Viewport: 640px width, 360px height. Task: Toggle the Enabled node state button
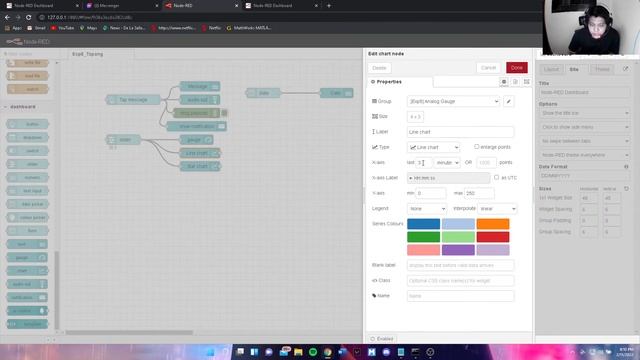pyautogui.click(x=382, y=339)
